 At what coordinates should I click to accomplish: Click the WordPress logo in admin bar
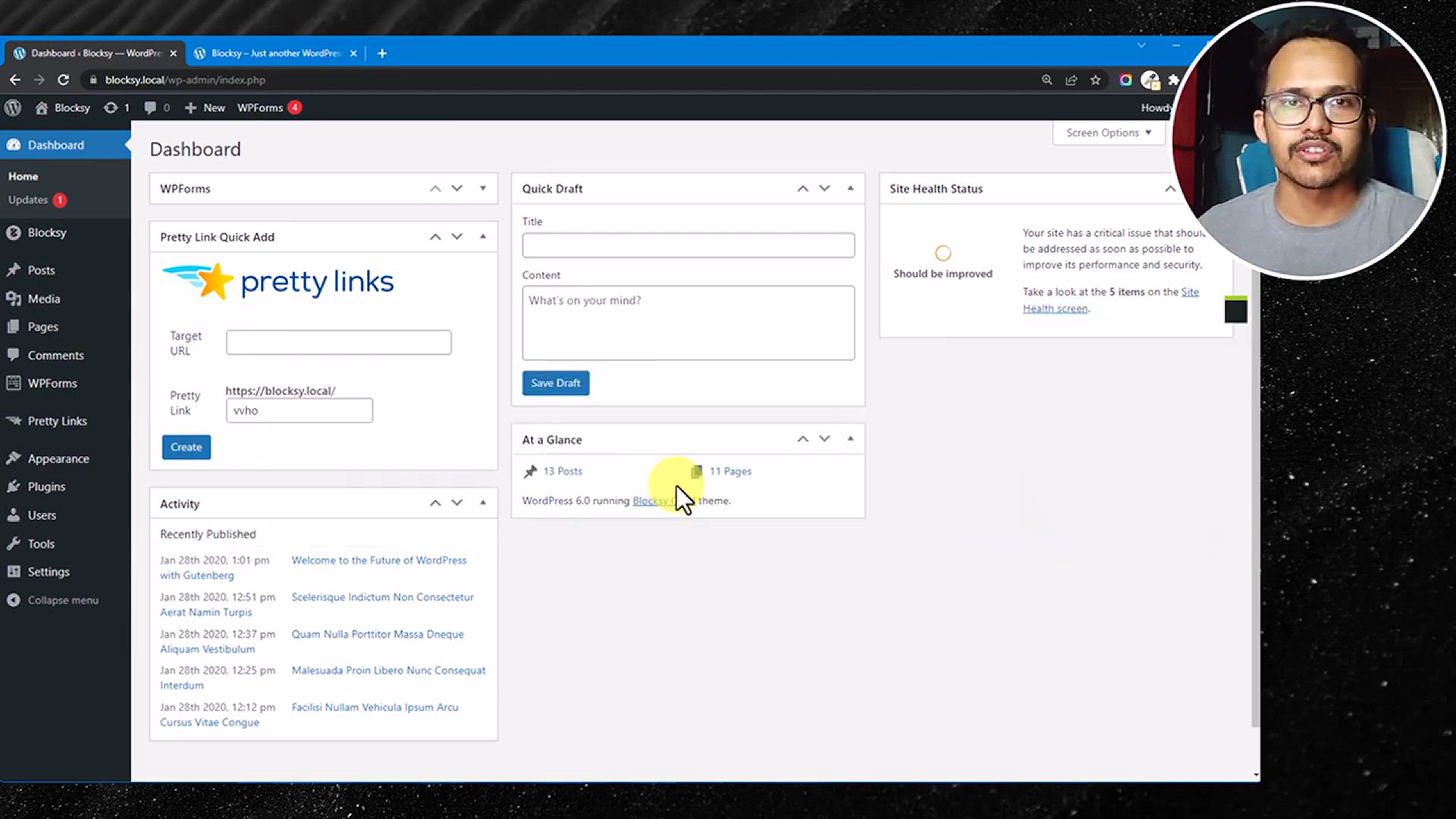pyautogui.click(x=13, y=108)
